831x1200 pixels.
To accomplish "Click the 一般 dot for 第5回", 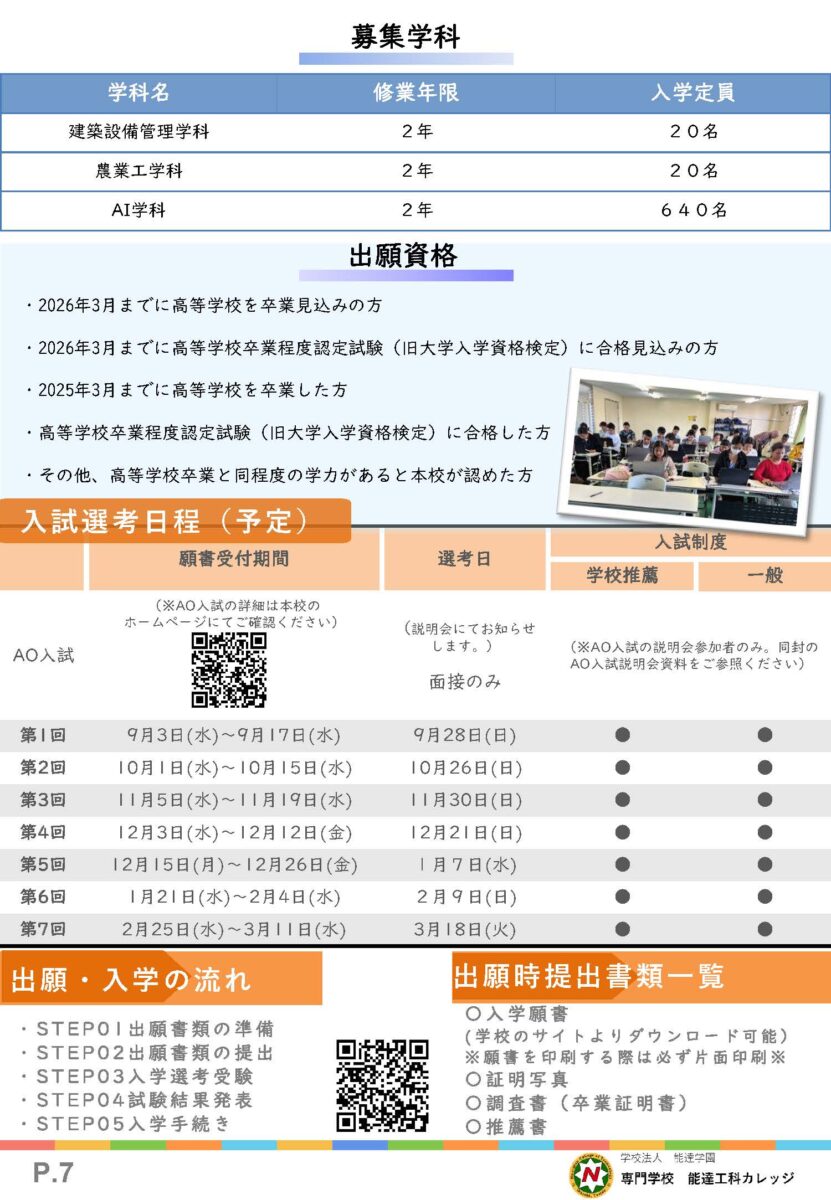I will click(x=765, y=864).
